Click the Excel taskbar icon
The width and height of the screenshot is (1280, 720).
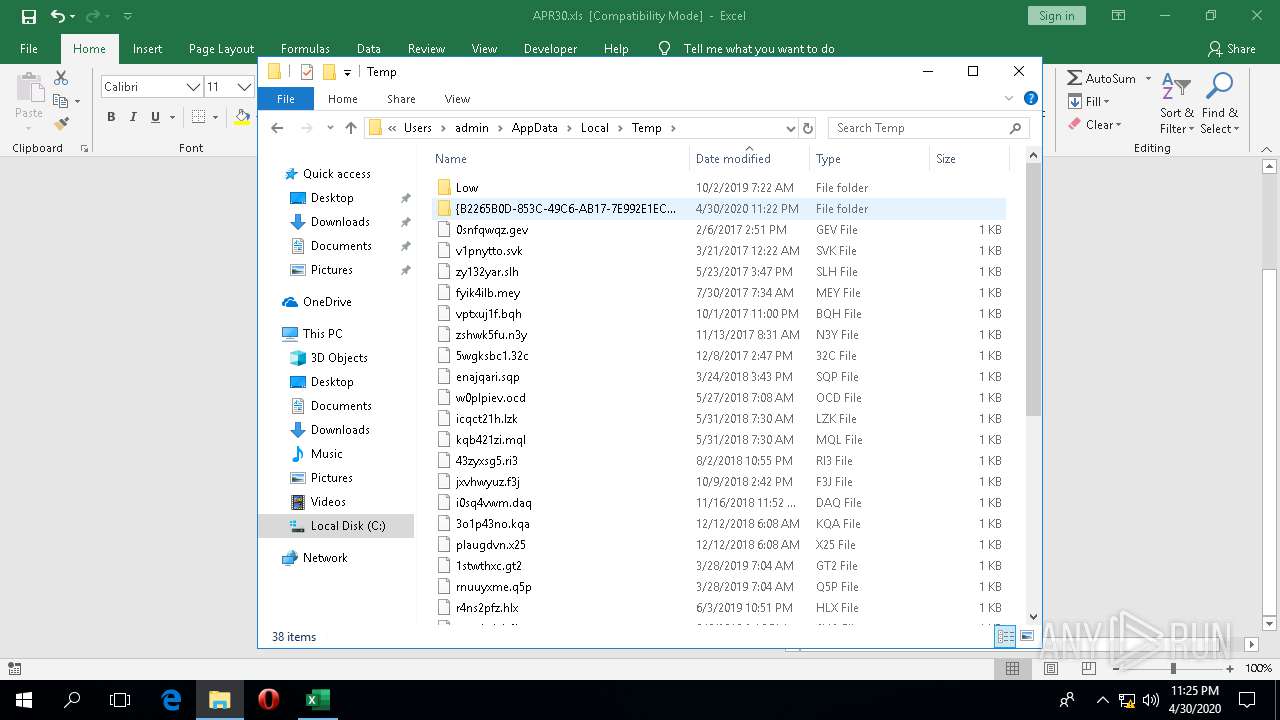[x=317, y=700]
